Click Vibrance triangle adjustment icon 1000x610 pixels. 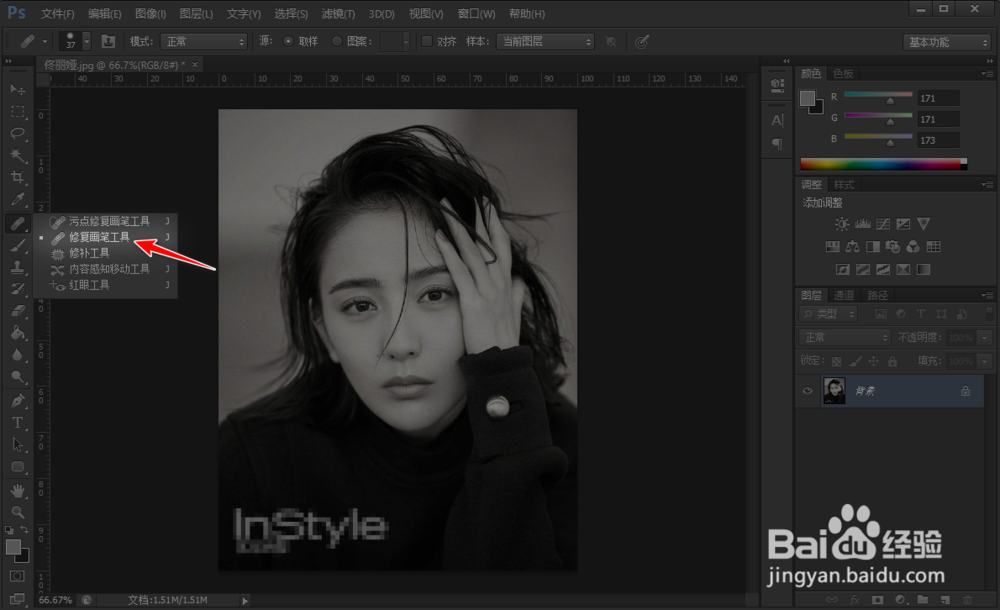tap(923, 224)
